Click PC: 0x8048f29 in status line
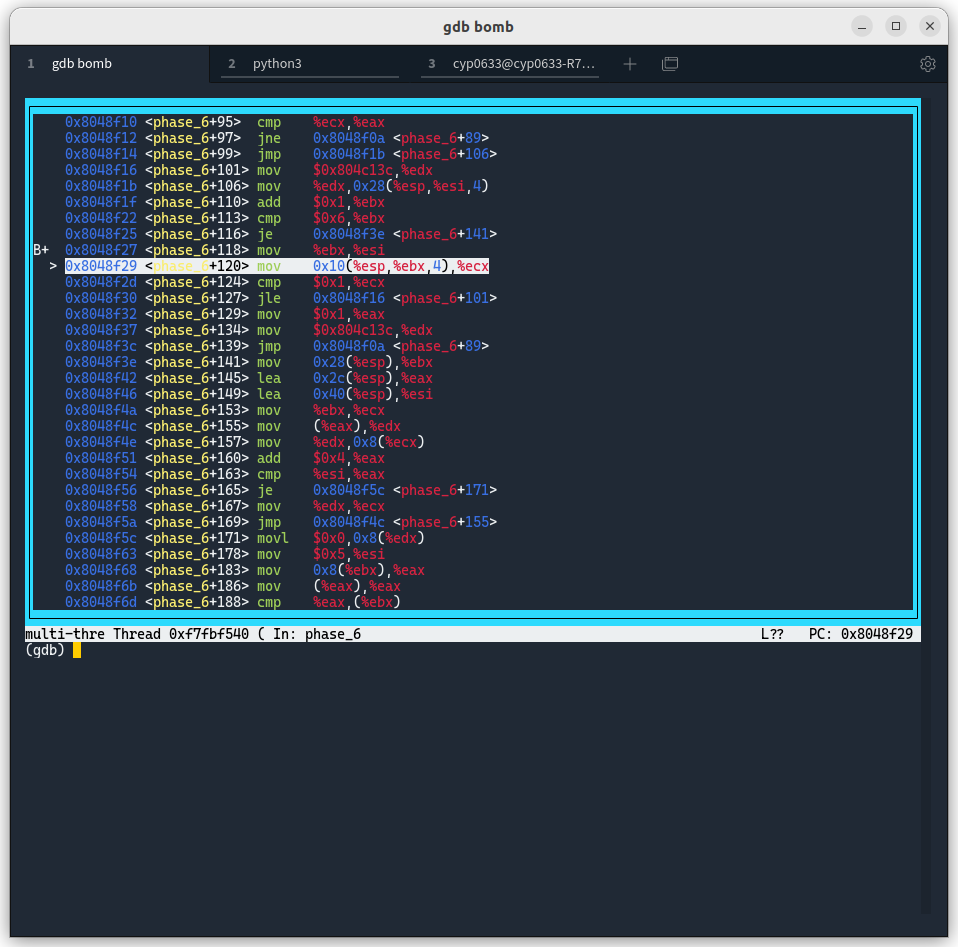Image resolution: width=958 pixels, height=947 pixels. coord(860,634)
